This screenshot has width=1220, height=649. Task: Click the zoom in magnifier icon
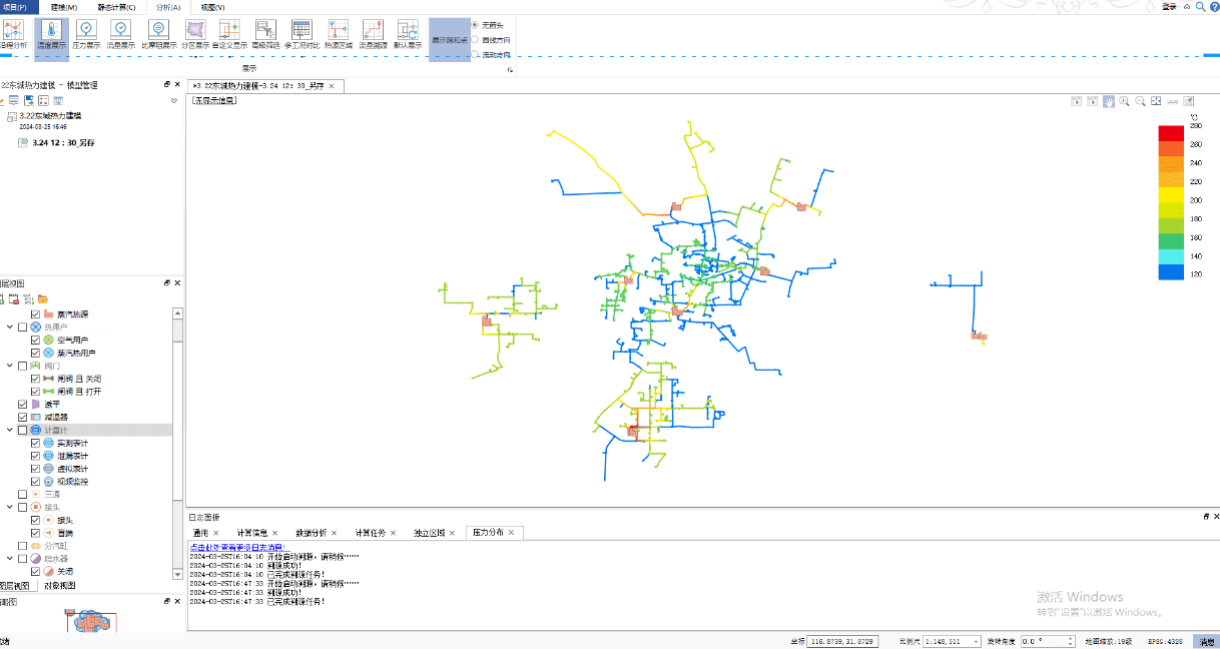coord(1124,101)
